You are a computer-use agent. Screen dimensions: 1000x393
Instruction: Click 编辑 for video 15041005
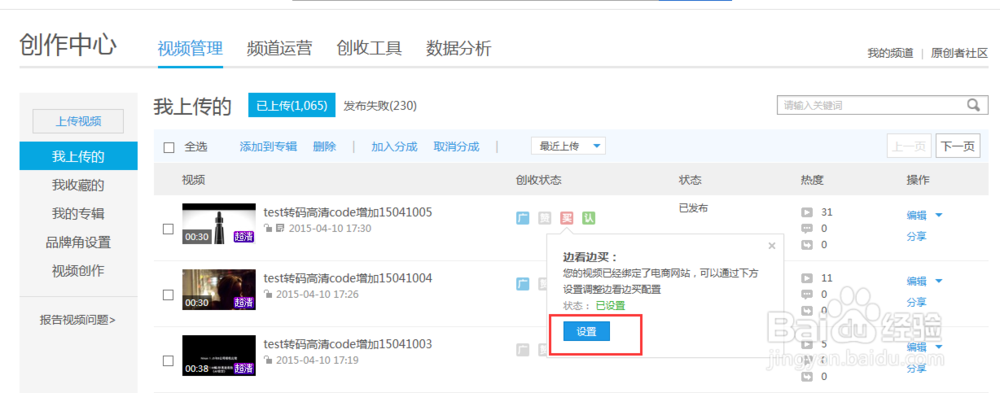click(x=916, y=216)
